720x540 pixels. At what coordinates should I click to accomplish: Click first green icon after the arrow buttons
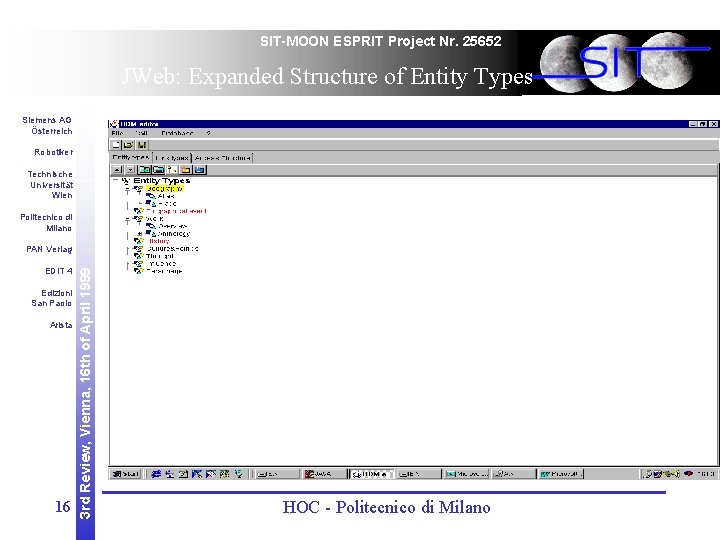tap(144, 170)
